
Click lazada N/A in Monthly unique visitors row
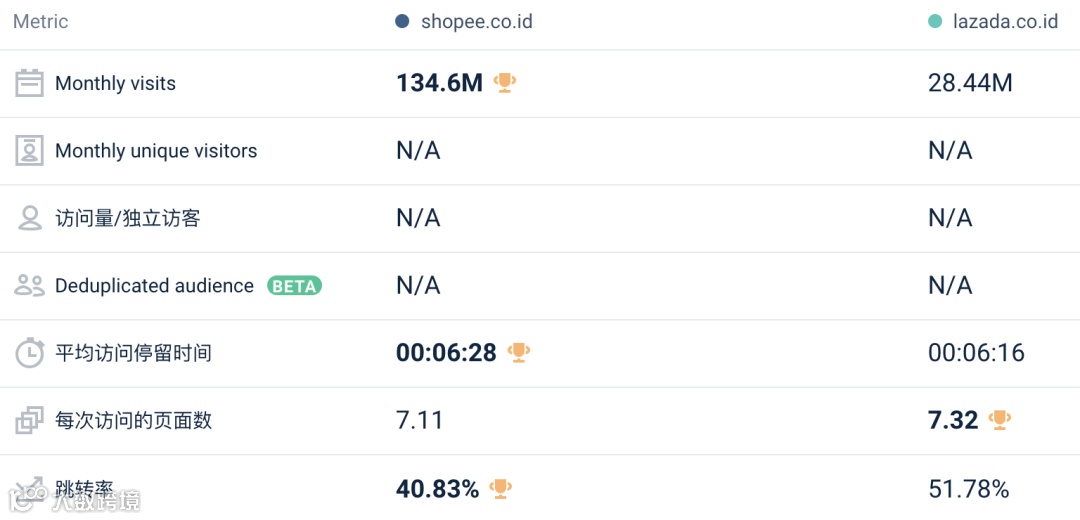click(950, 151)
